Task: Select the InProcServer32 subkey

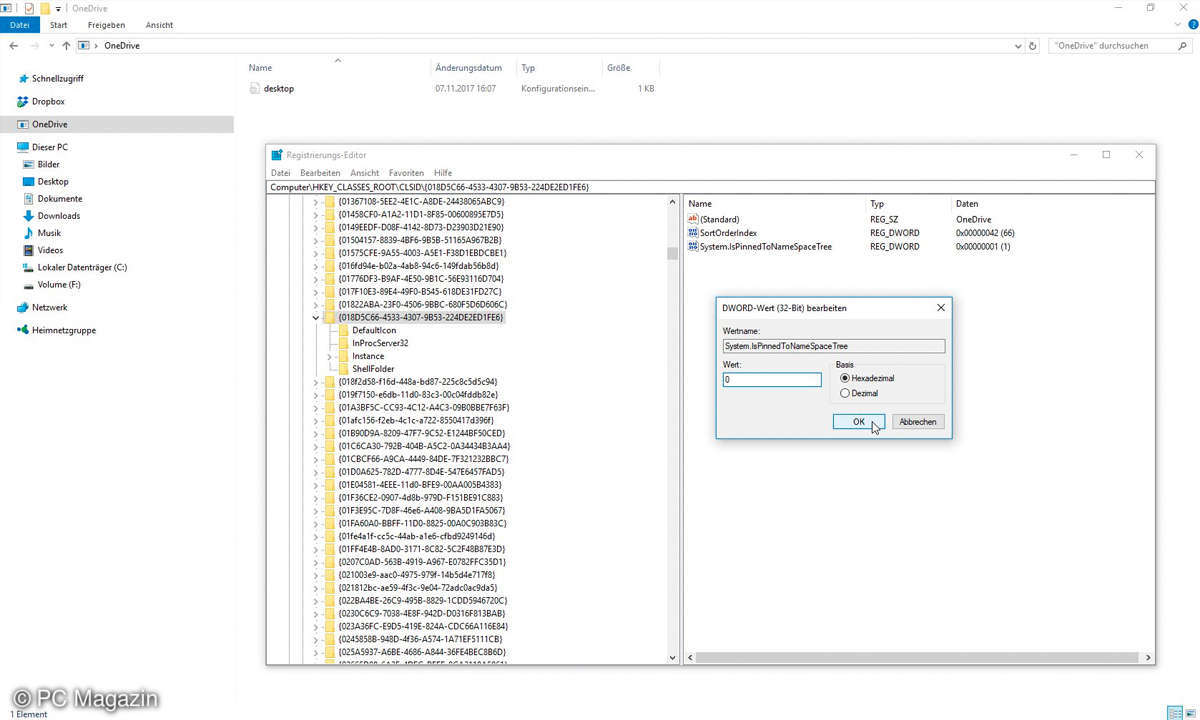Action: pyautogui.click(x=380, y=343)
